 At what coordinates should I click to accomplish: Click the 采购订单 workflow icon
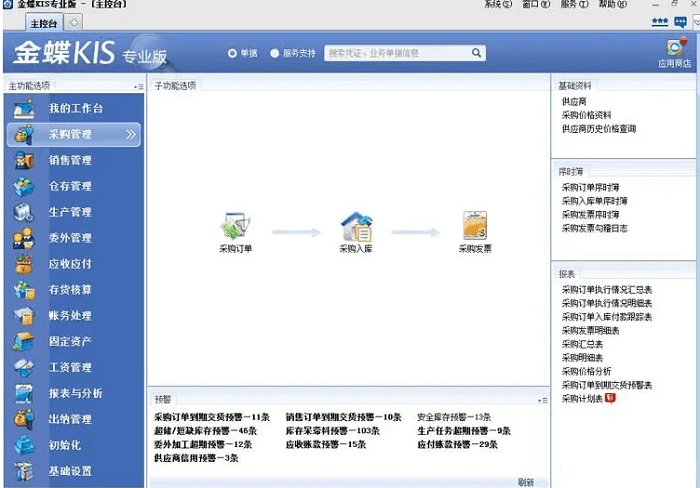(x=236, y=225)
